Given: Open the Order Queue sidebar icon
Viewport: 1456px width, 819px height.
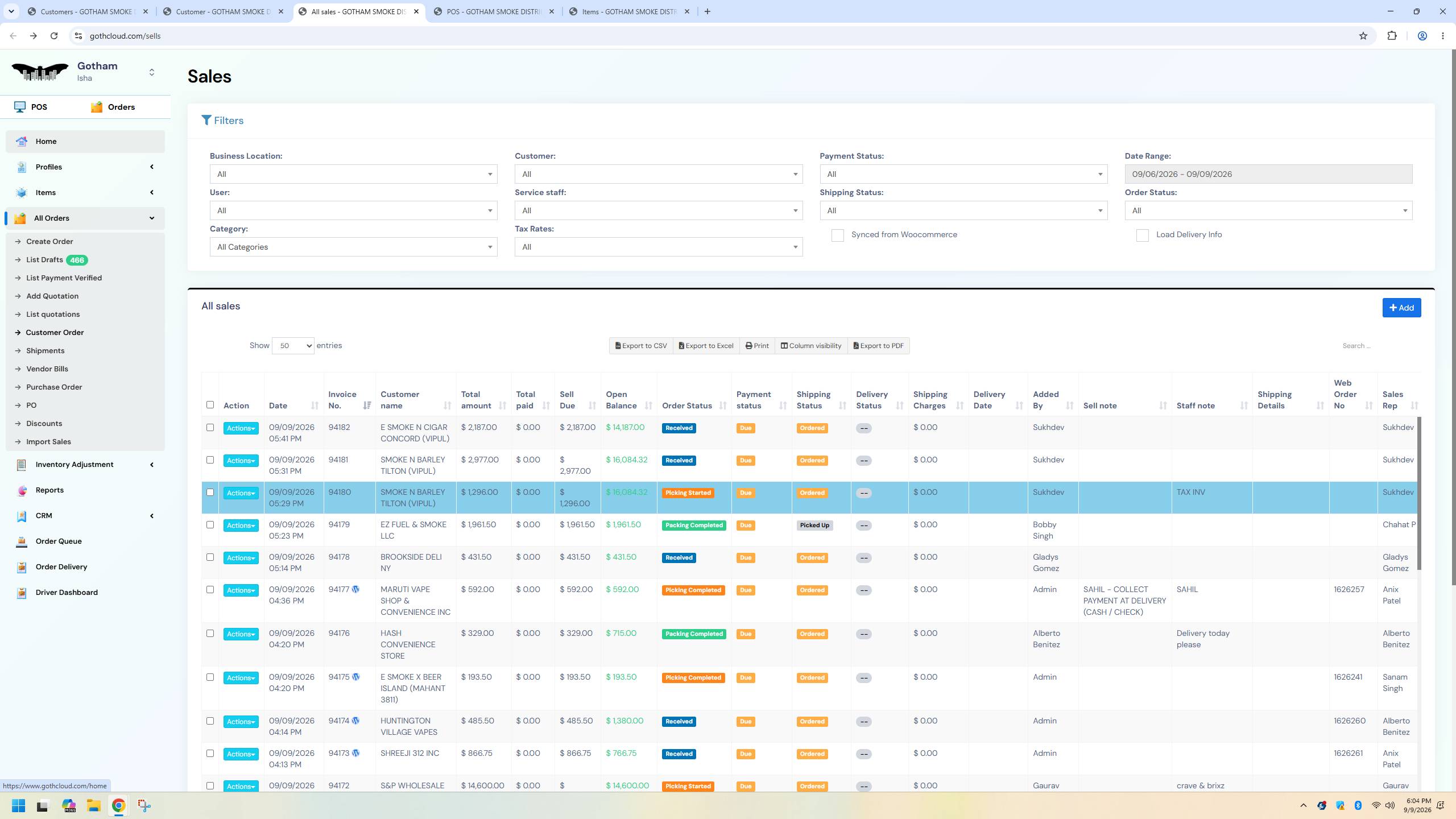Looking at the screenshot, I should 22,541.
